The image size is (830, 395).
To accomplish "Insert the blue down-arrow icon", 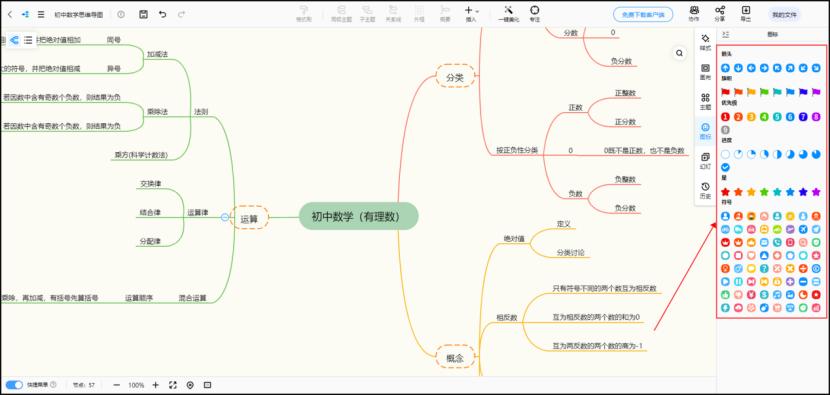I will (x=738, y=68).
